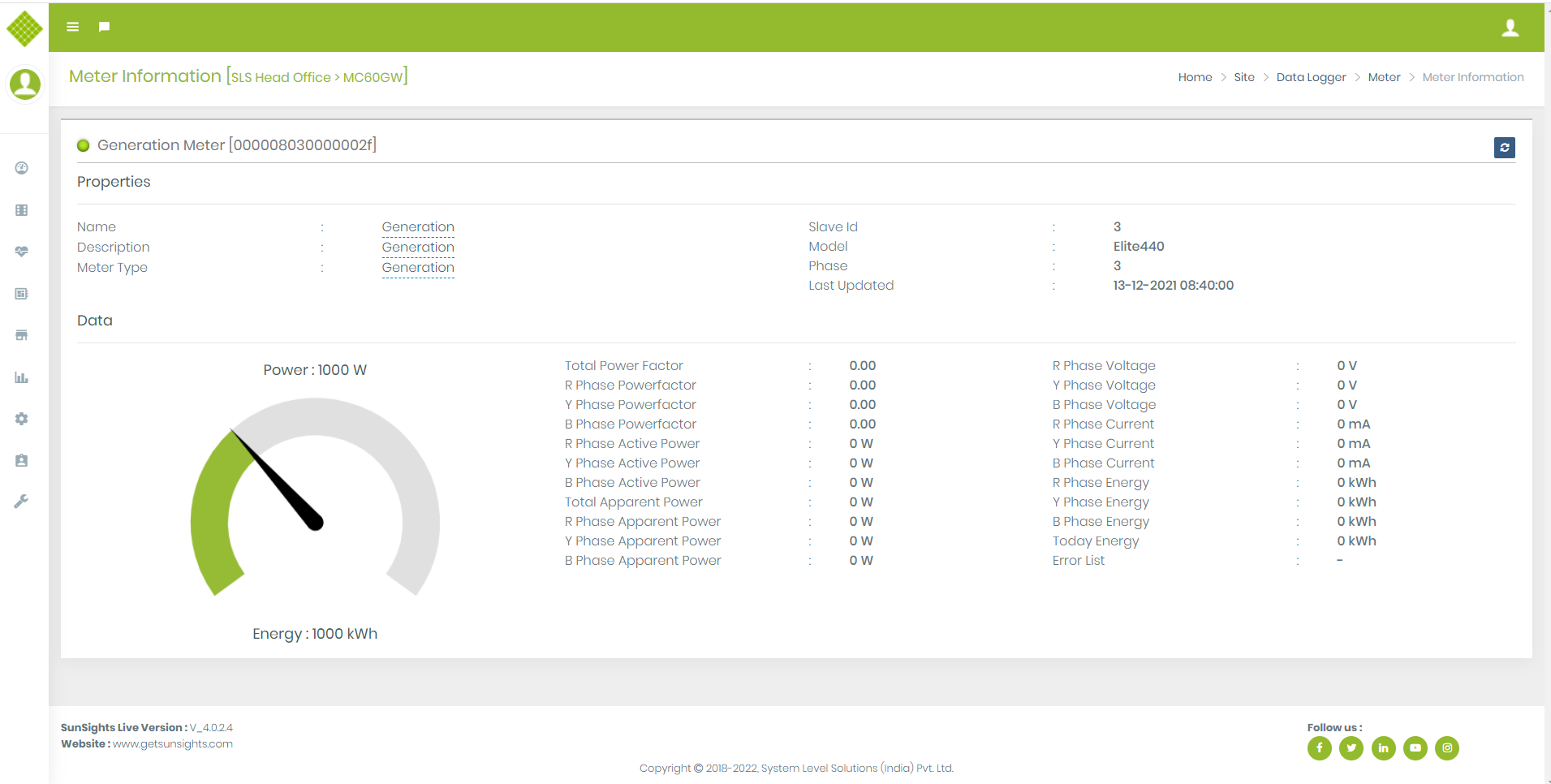The image size is (1551, 784).
Task: Go to Data Logger in breadcrumb
Action: 1311,77
